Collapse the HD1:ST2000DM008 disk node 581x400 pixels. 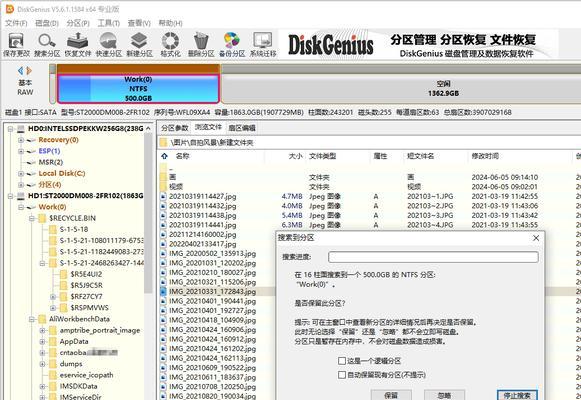click(10, 196)
